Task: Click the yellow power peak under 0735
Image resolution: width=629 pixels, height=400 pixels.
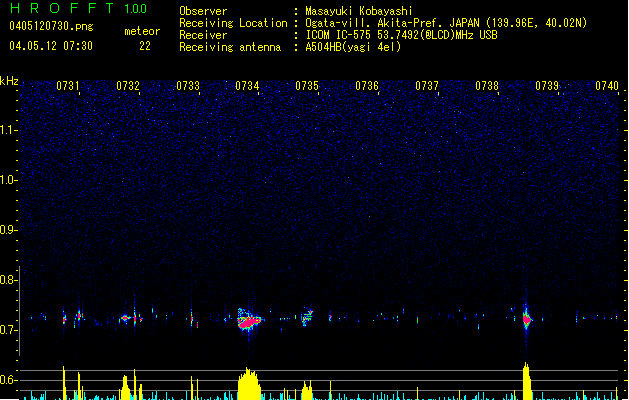Action: coord(307,390)
